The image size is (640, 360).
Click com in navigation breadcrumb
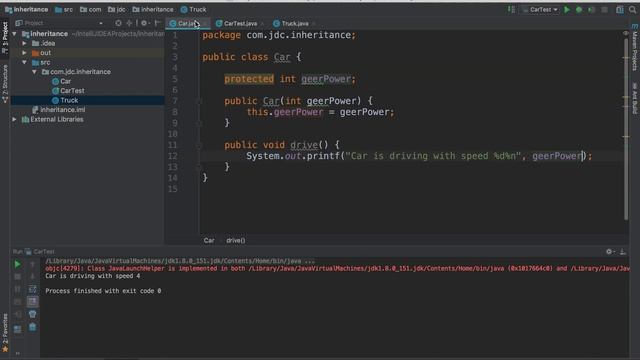(x=91, y=9)
